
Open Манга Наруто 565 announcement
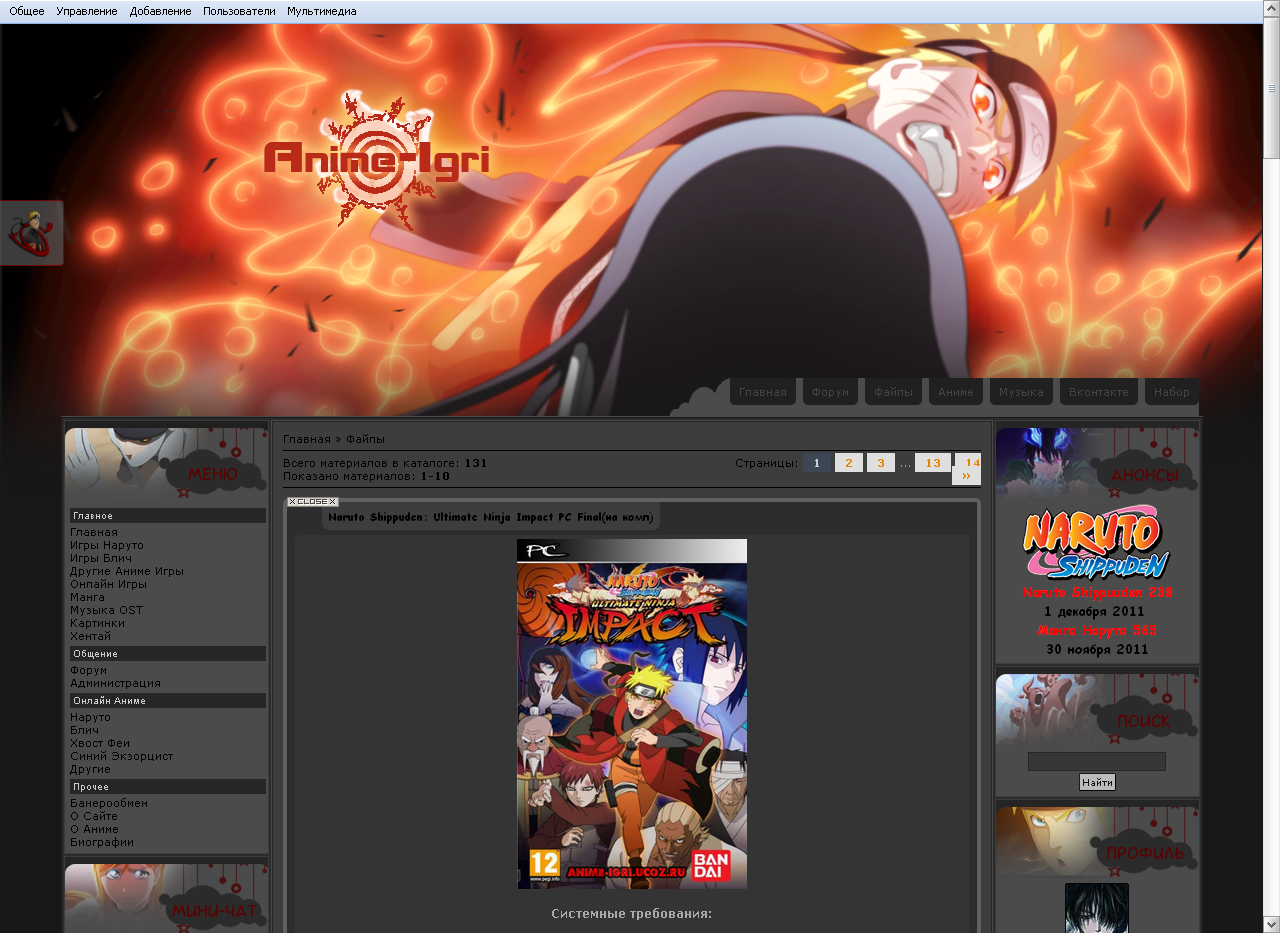point(1097,631)
